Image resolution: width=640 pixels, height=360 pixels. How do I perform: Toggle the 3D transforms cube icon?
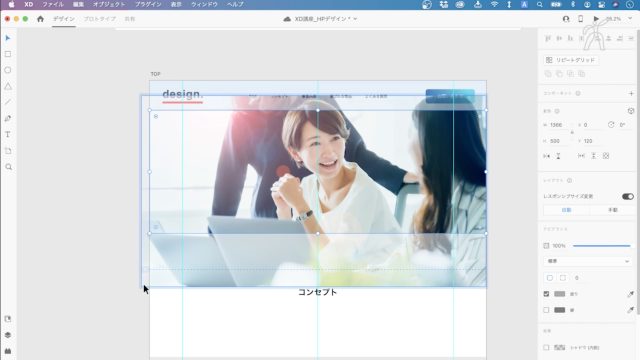[631, 111]
